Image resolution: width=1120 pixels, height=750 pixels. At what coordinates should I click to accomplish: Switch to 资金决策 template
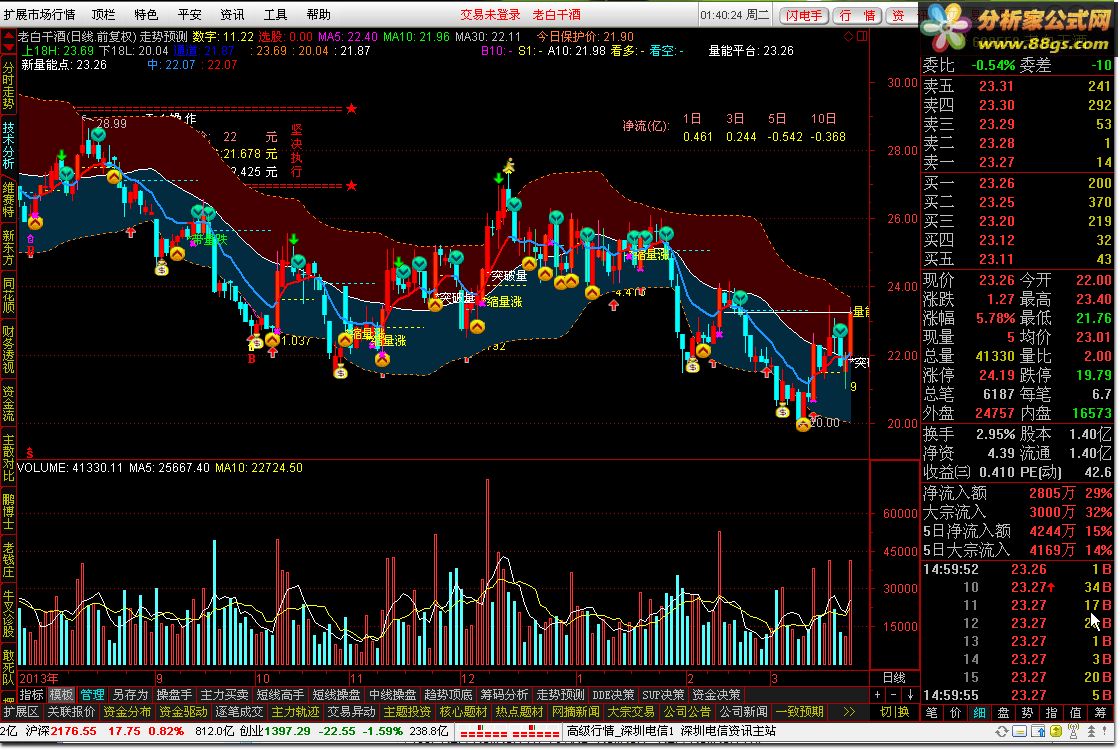click(716, 694)
